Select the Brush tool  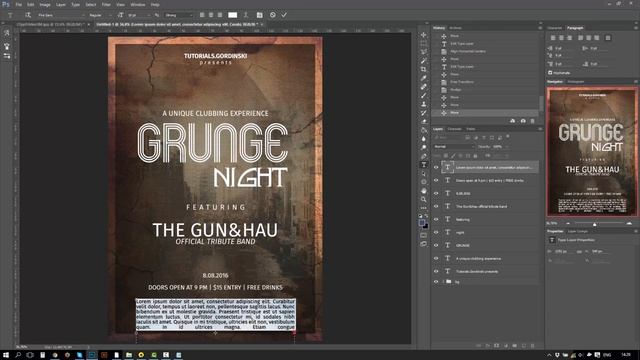point(424,96)
